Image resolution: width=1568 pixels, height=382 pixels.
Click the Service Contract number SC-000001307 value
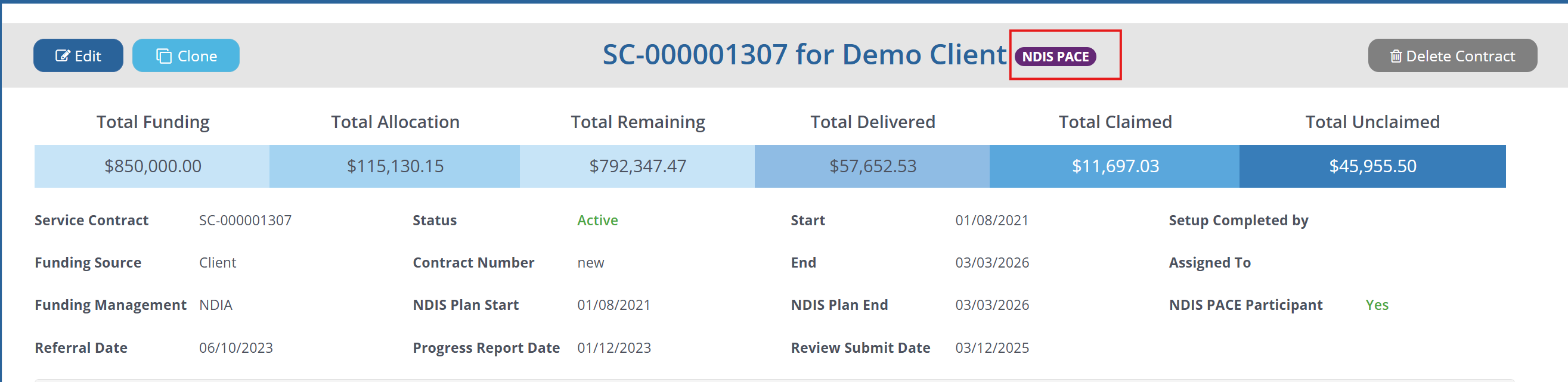tap(245, 220)
